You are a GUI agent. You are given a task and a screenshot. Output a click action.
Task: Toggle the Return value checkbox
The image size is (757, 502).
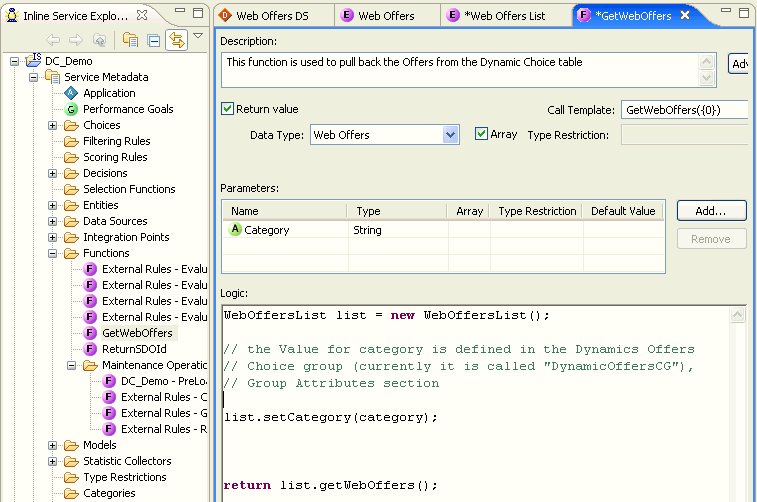click(x=228, y=109)
